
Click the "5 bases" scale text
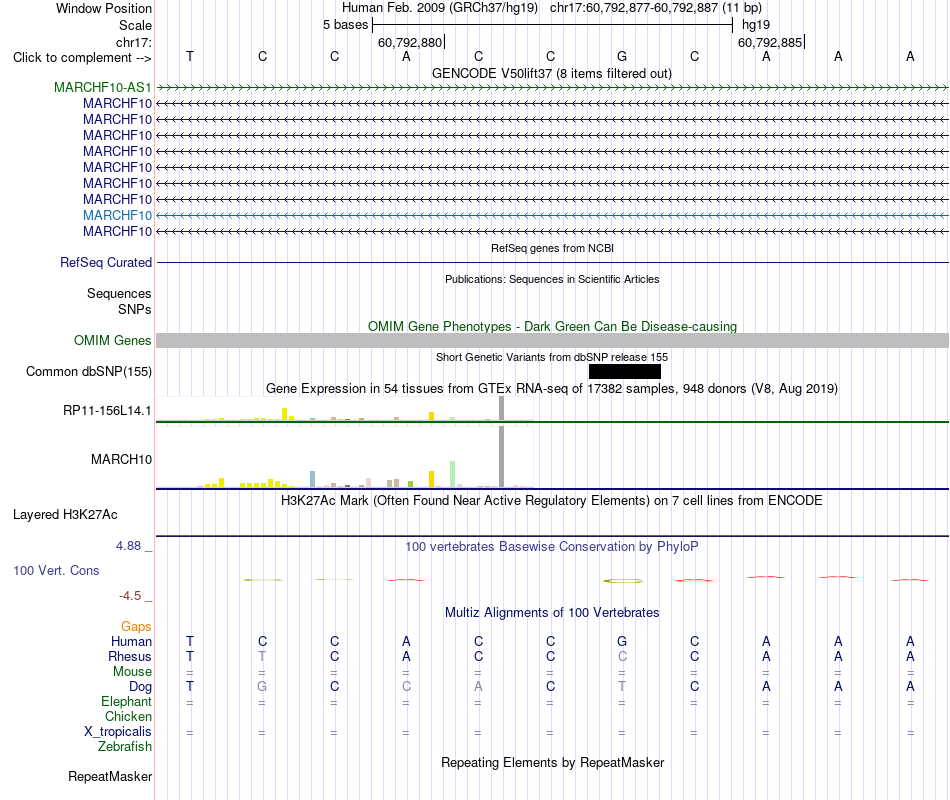click(345, 25)
